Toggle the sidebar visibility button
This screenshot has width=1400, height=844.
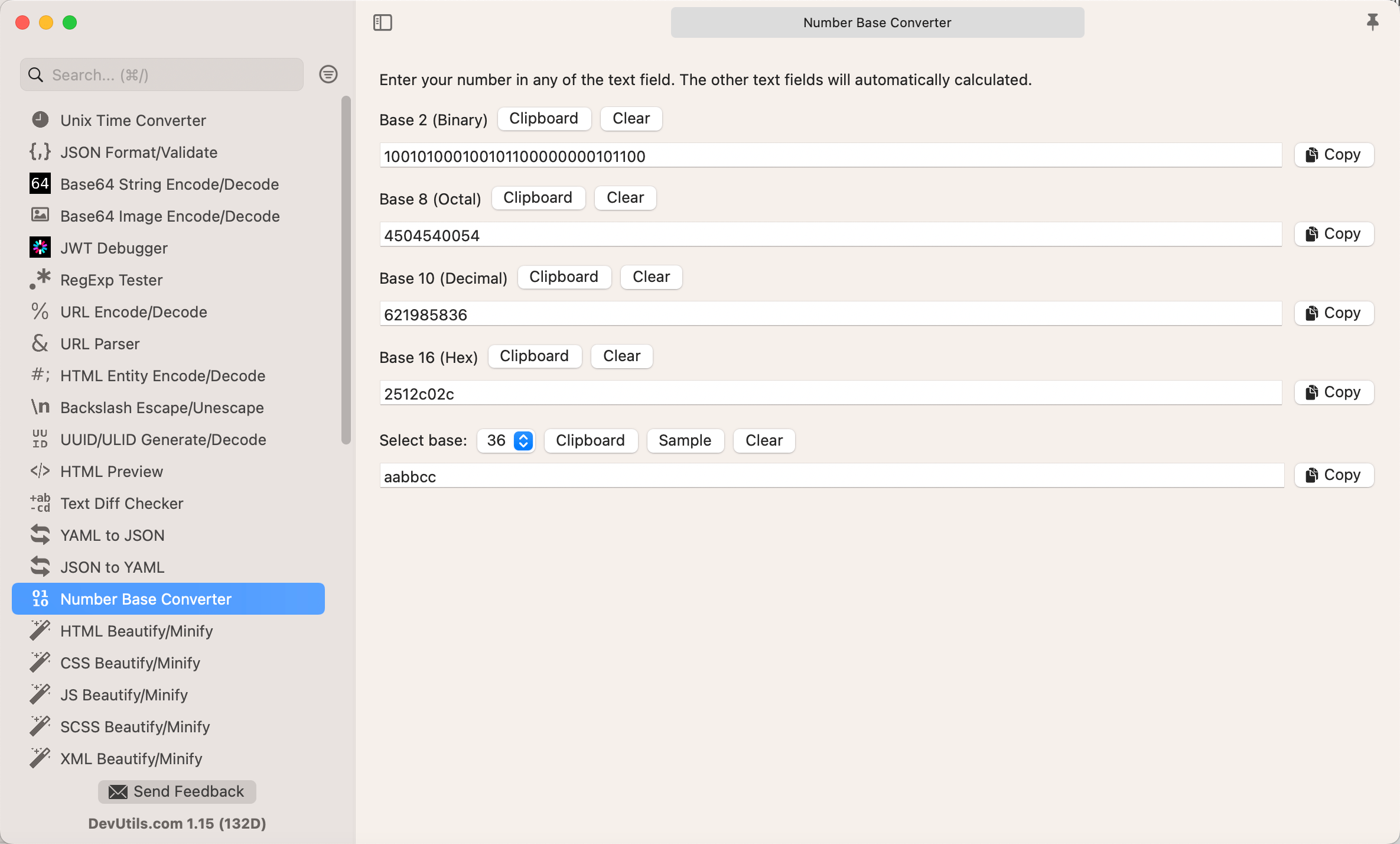(383, 22)
